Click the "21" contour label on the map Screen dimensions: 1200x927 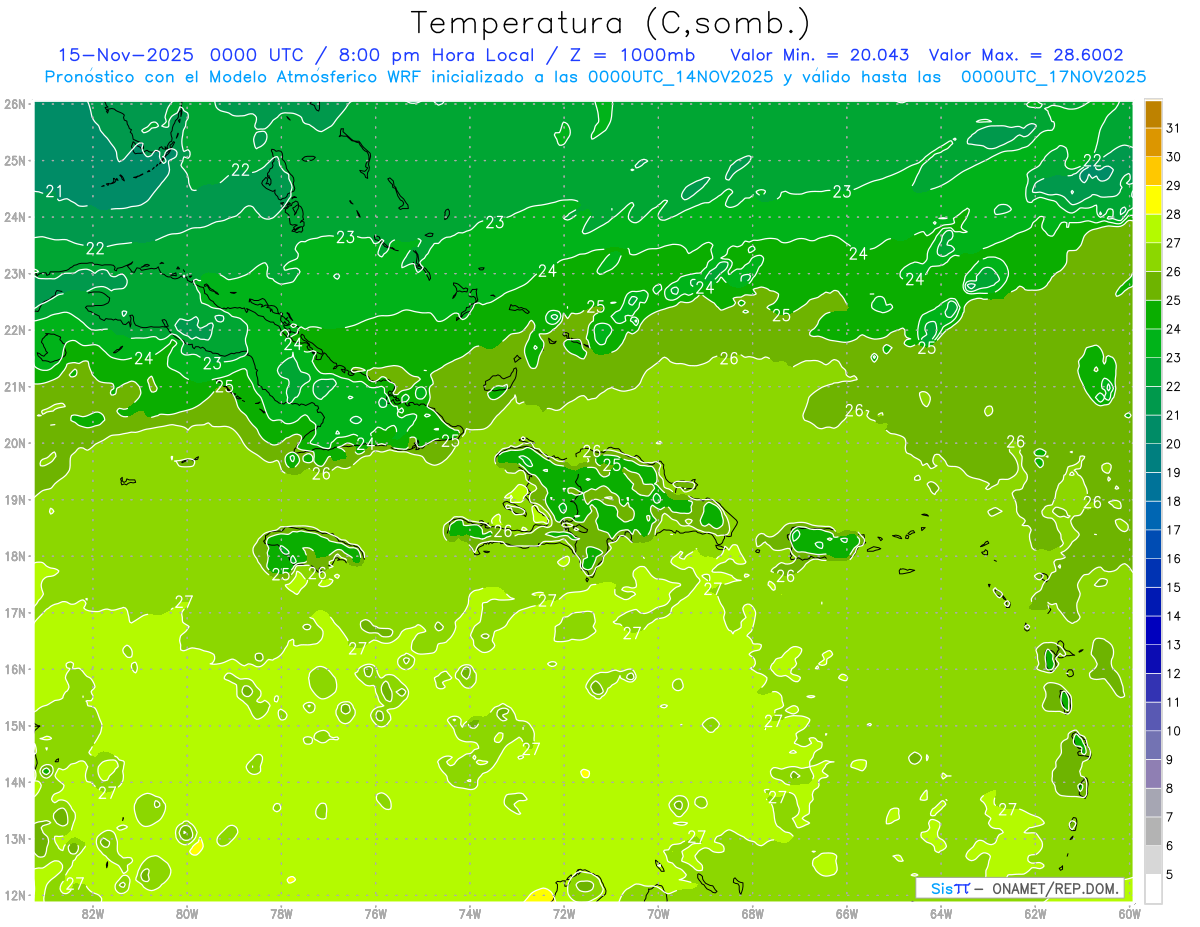click(x=54, y=191)
